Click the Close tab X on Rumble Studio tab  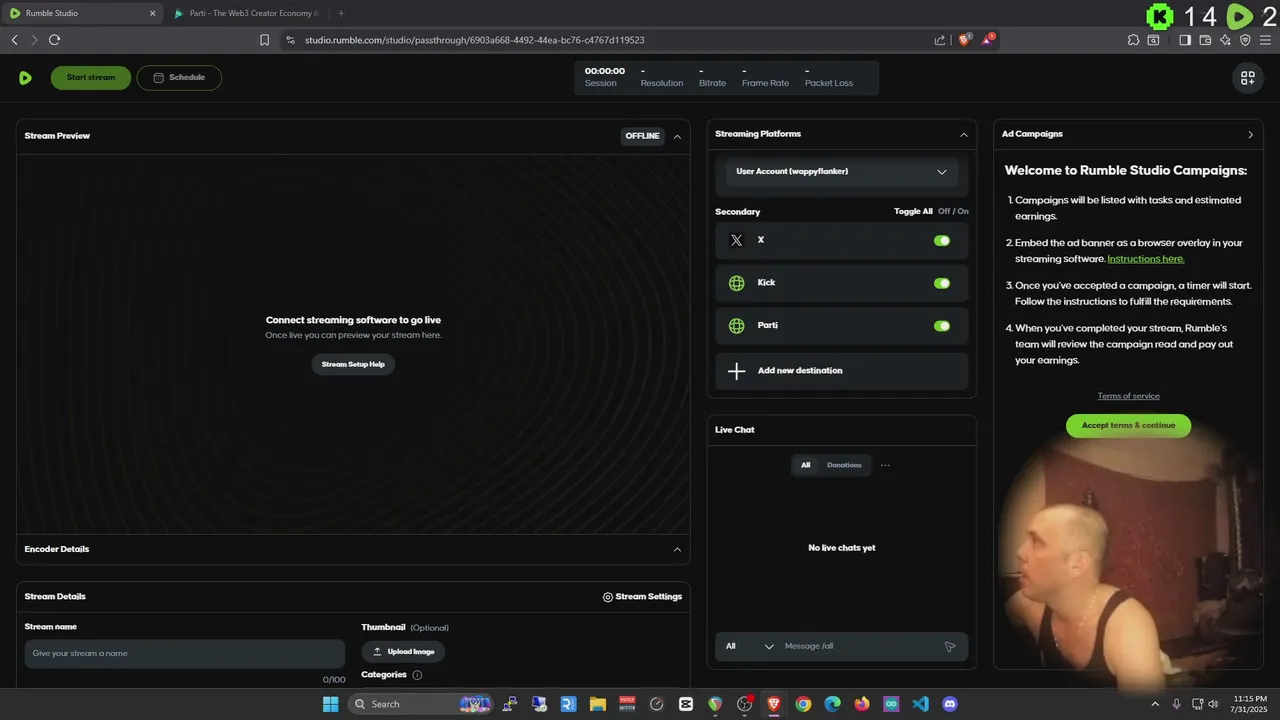152,13
